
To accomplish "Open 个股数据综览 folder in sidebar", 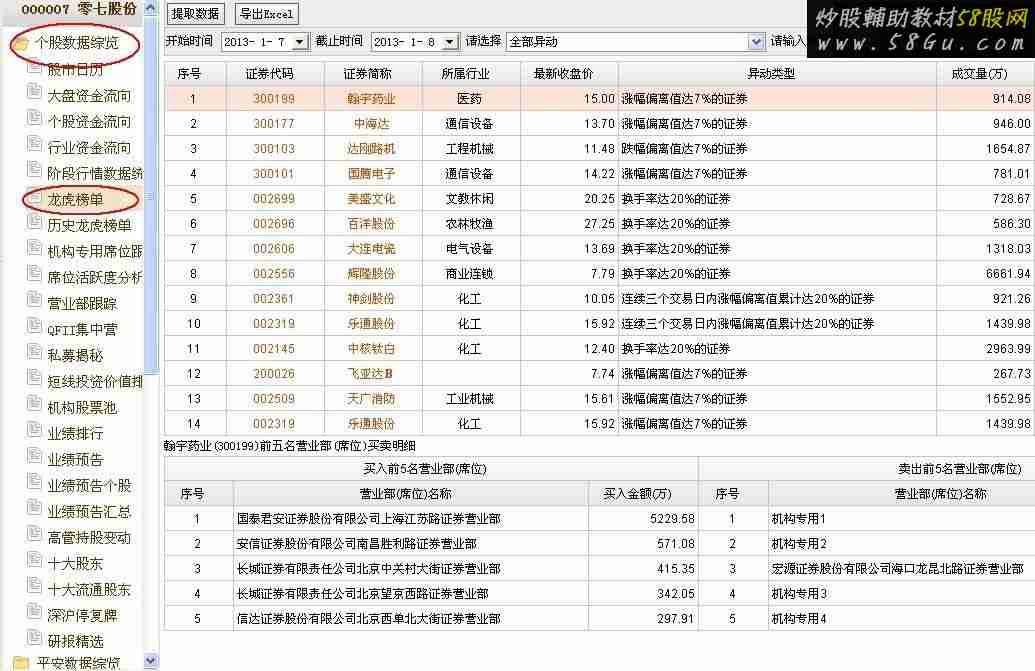I will point(76,43).
